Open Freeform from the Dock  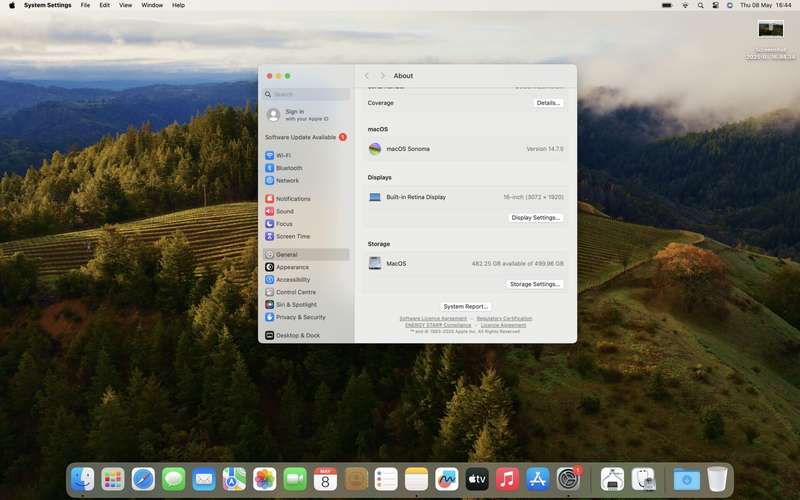point(447,480)
